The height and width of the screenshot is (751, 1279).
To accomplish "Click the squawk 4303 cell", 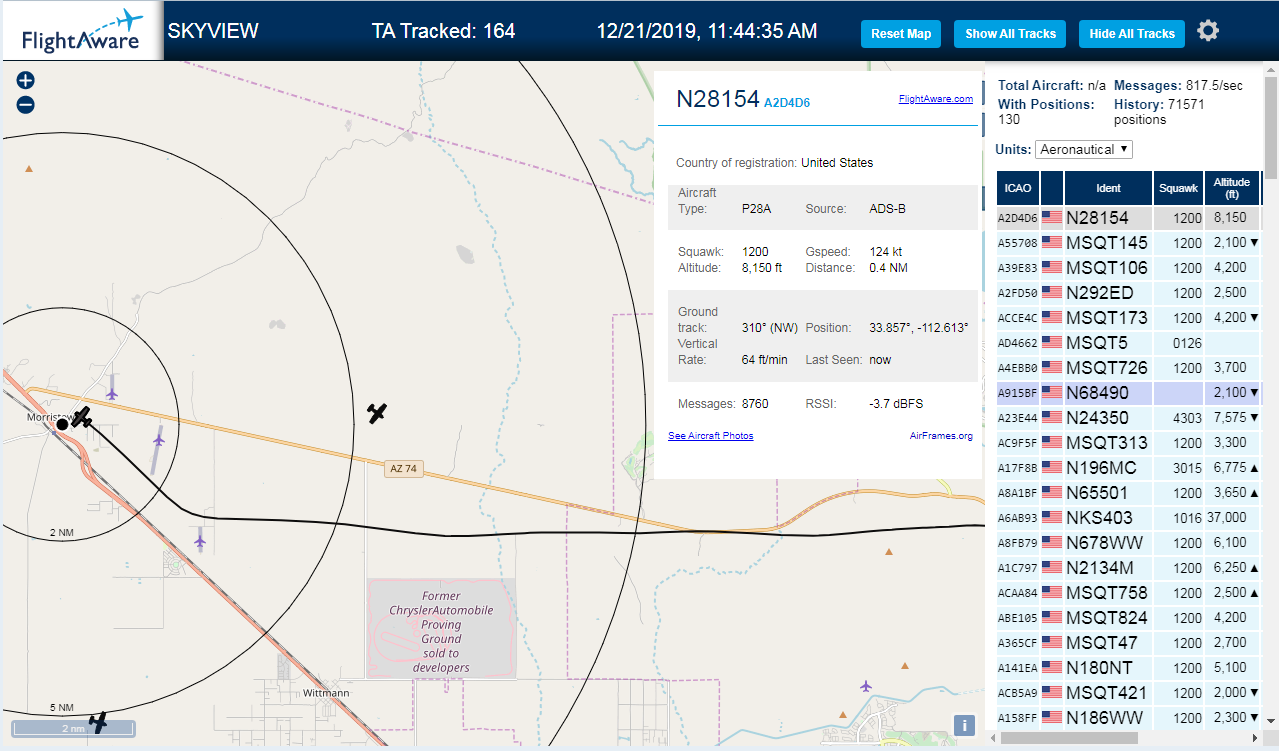I will (1179, 418).
